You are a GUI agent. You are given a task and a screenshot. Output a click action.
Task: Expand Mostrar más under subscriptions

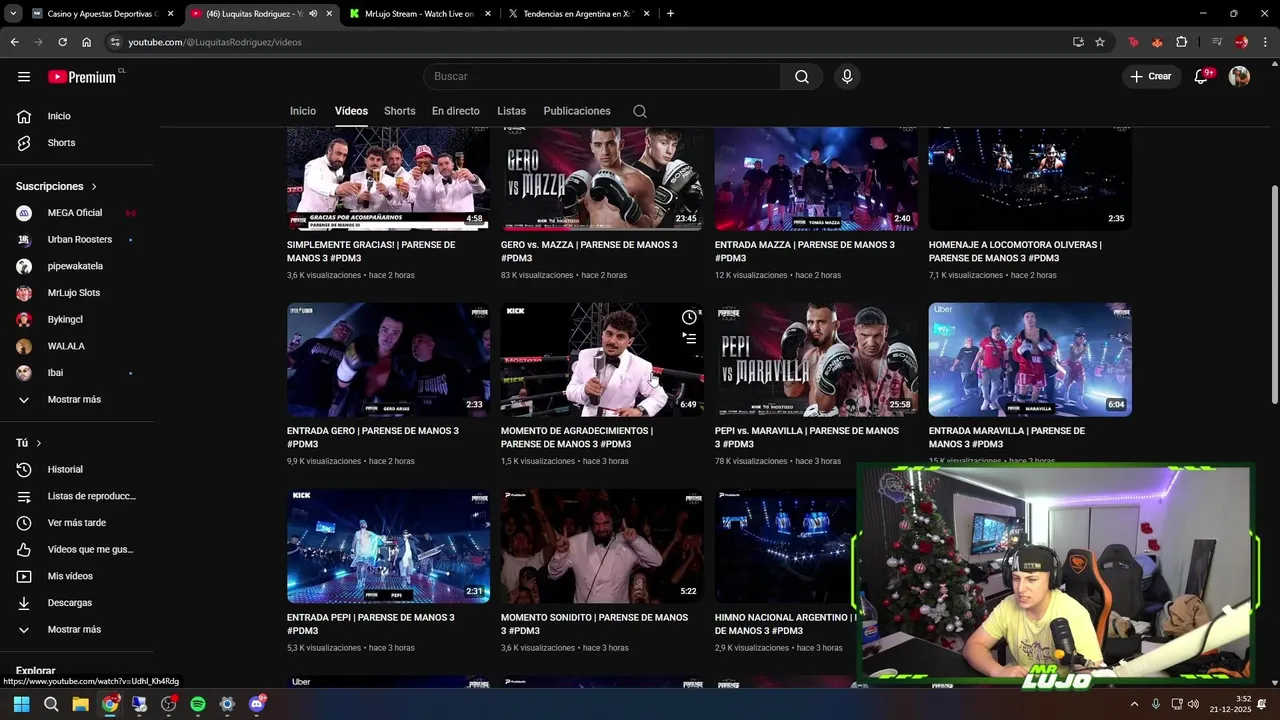pyautogui.click(x=76, y=399)
